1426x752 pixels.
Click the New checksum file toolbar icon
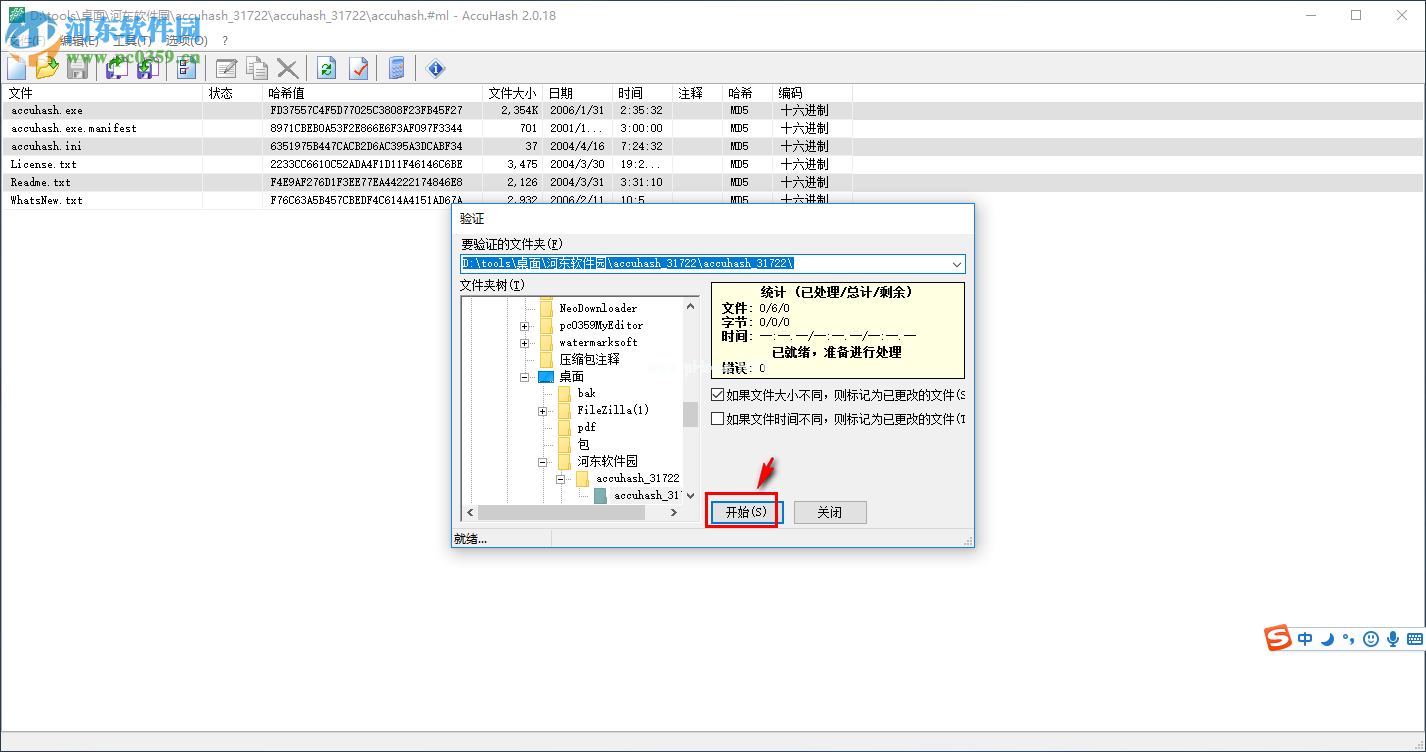pos(17,68)
